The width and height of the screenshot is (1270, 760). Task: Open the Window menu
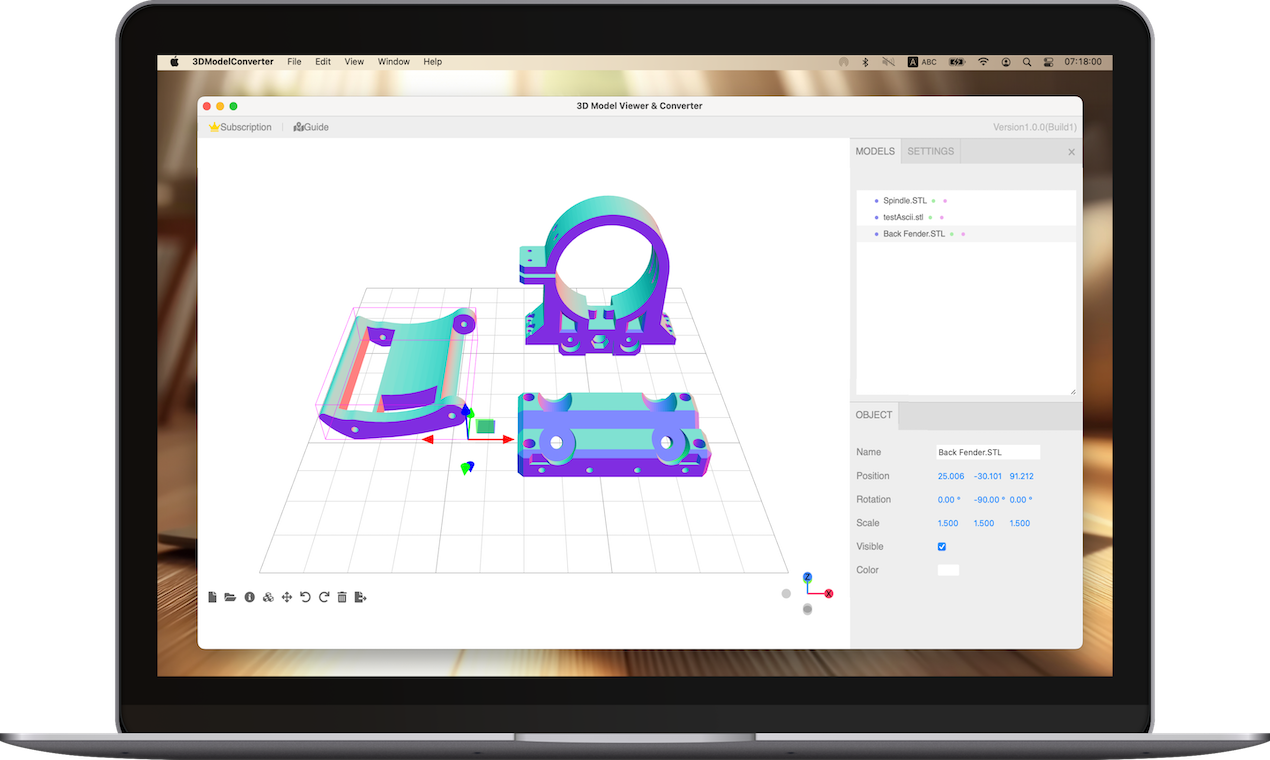tap(394, 62)
